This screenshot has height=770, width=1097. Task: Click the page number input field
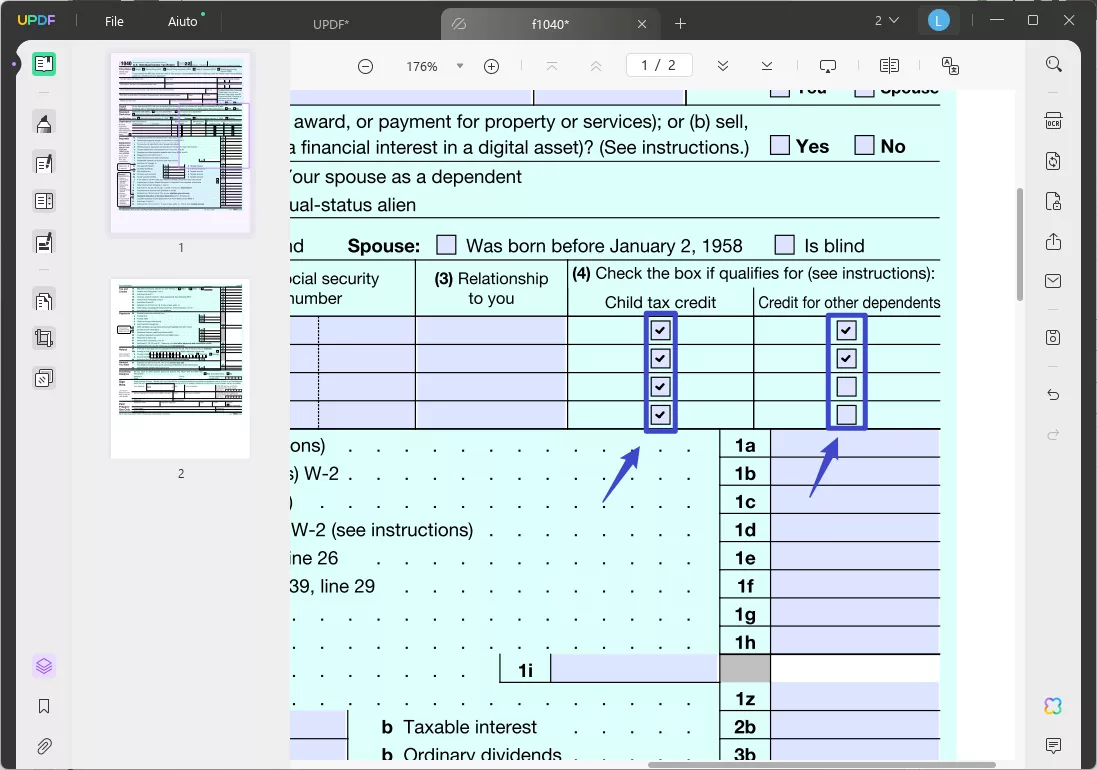[659, 65]
